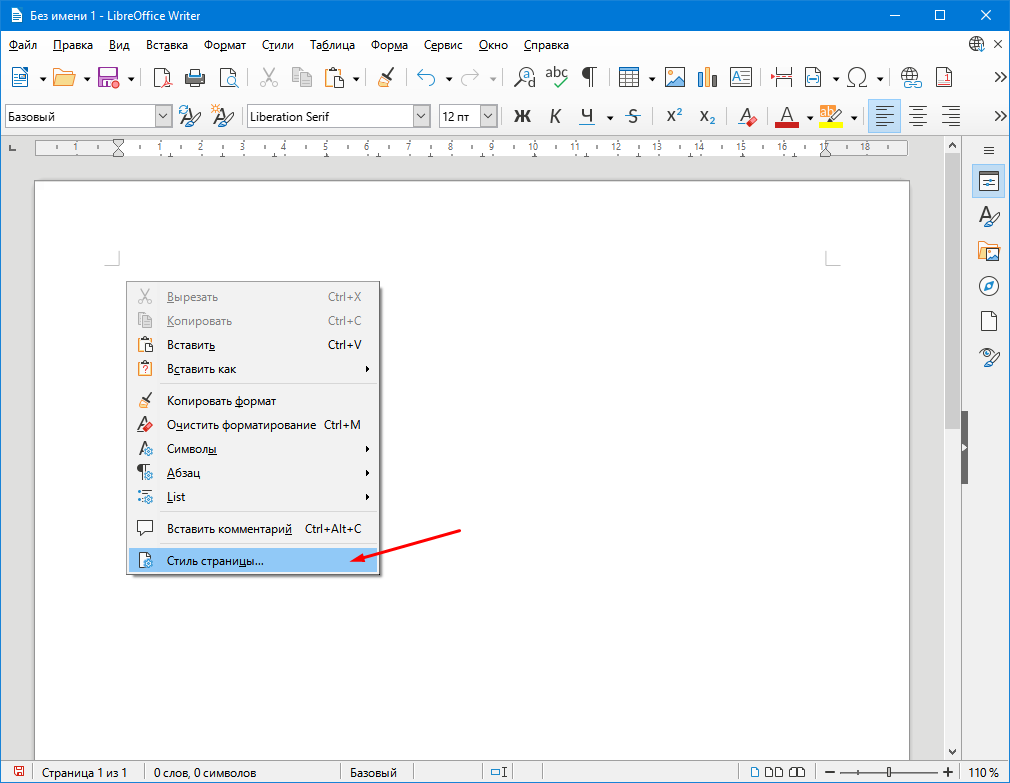Image resolution: width=1010 pixels, height=783 pixels.
Task: Click the New document icon
Action: pyautogui.click(x=21, y=78)
